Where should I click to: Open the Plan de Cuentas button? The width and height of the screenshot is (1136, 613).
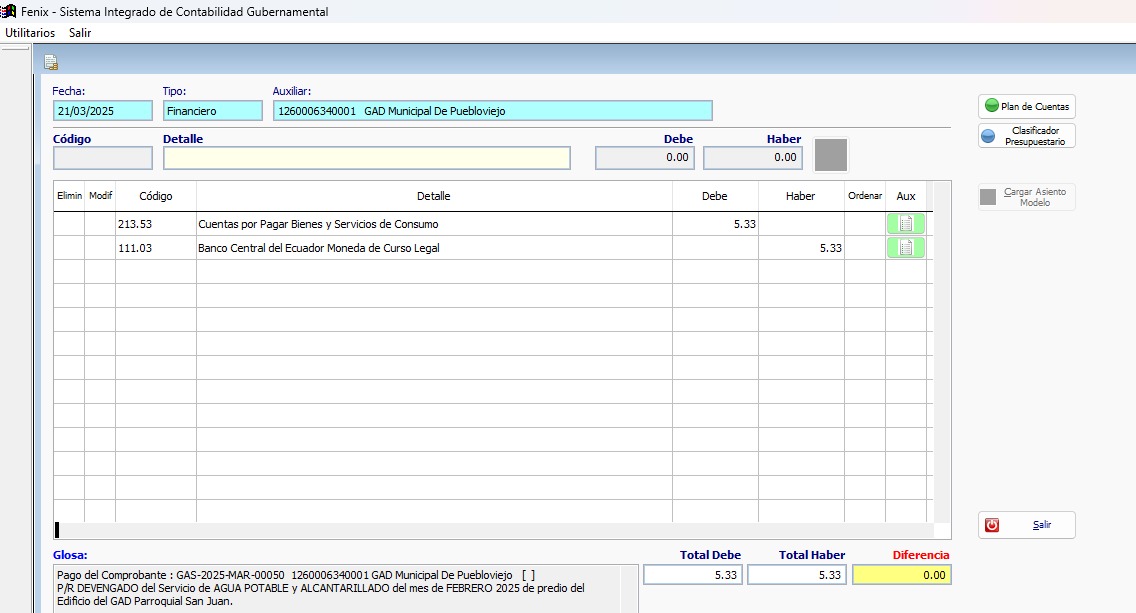(1026, 106)
